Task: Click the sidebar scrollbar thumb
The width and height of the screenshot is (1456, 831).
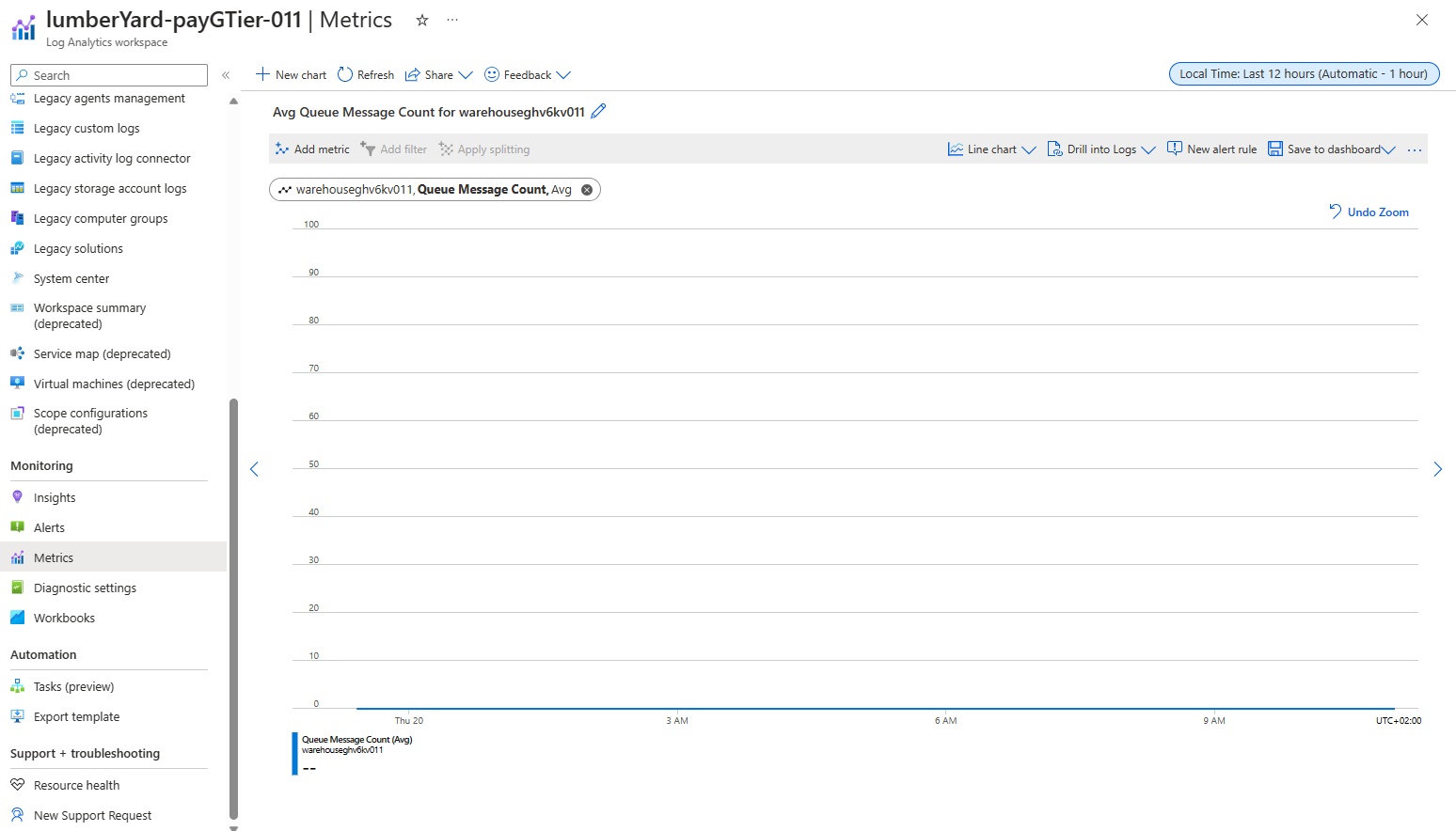Action: (x=233, y=609)
